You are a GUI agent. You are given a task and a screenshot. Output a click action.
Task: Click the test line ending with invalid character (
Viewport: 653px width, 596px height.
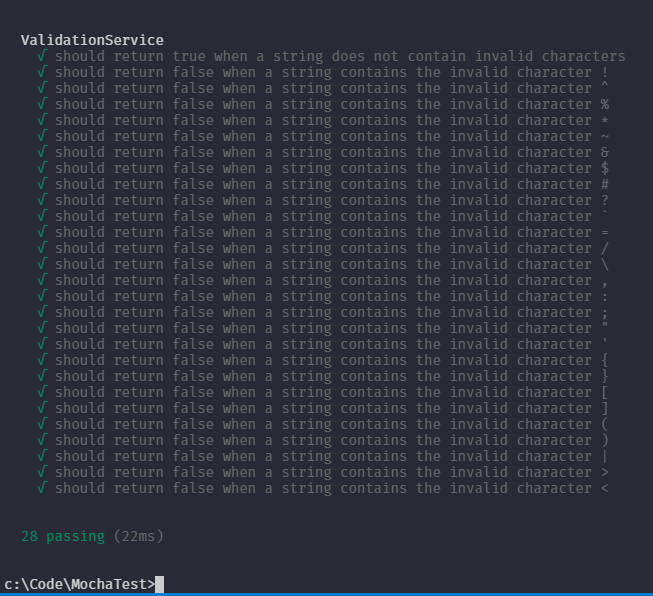click(323, 424)
